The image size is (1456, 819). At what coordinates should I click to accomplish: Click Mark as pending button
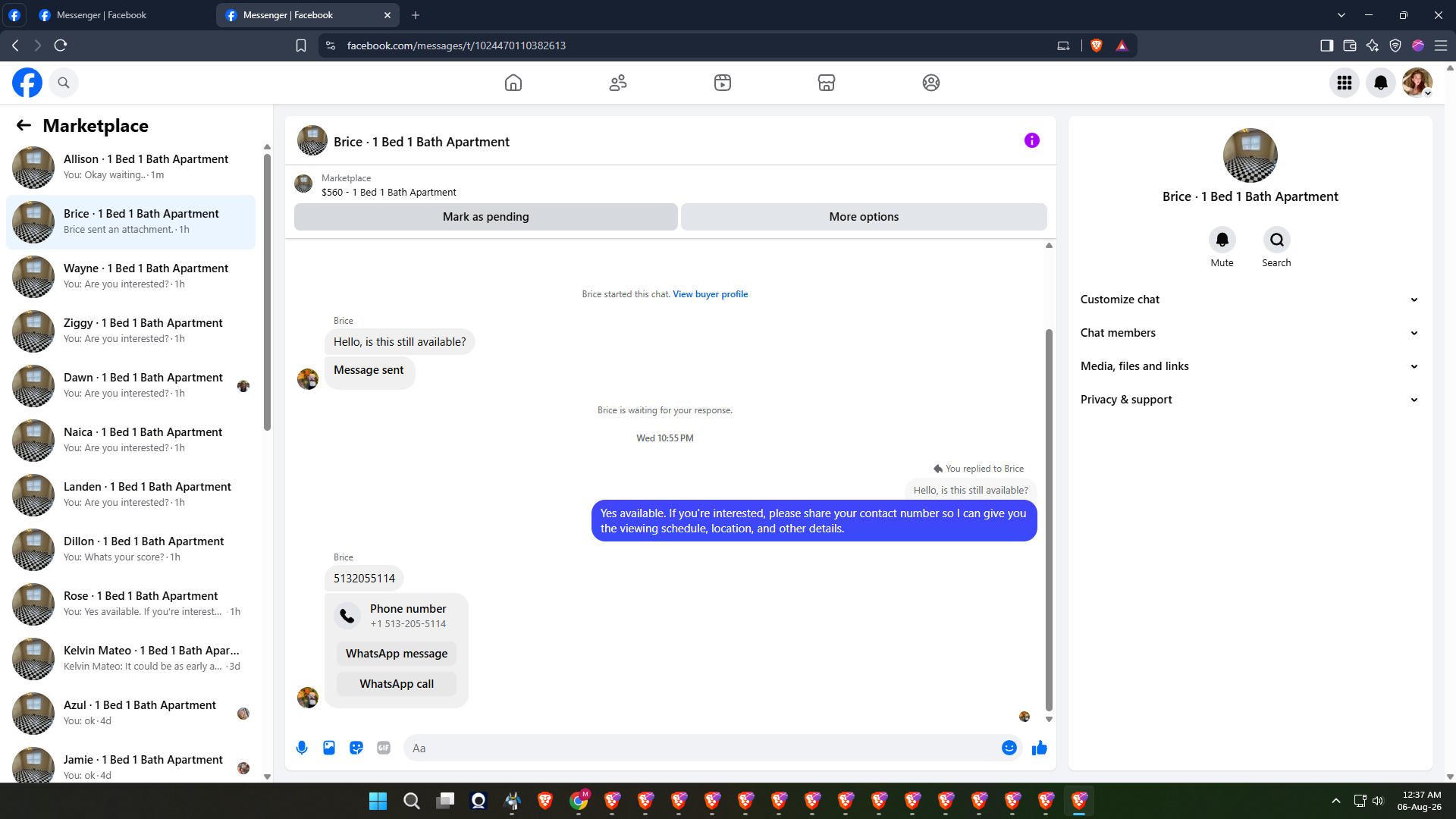tap(486, 217)
